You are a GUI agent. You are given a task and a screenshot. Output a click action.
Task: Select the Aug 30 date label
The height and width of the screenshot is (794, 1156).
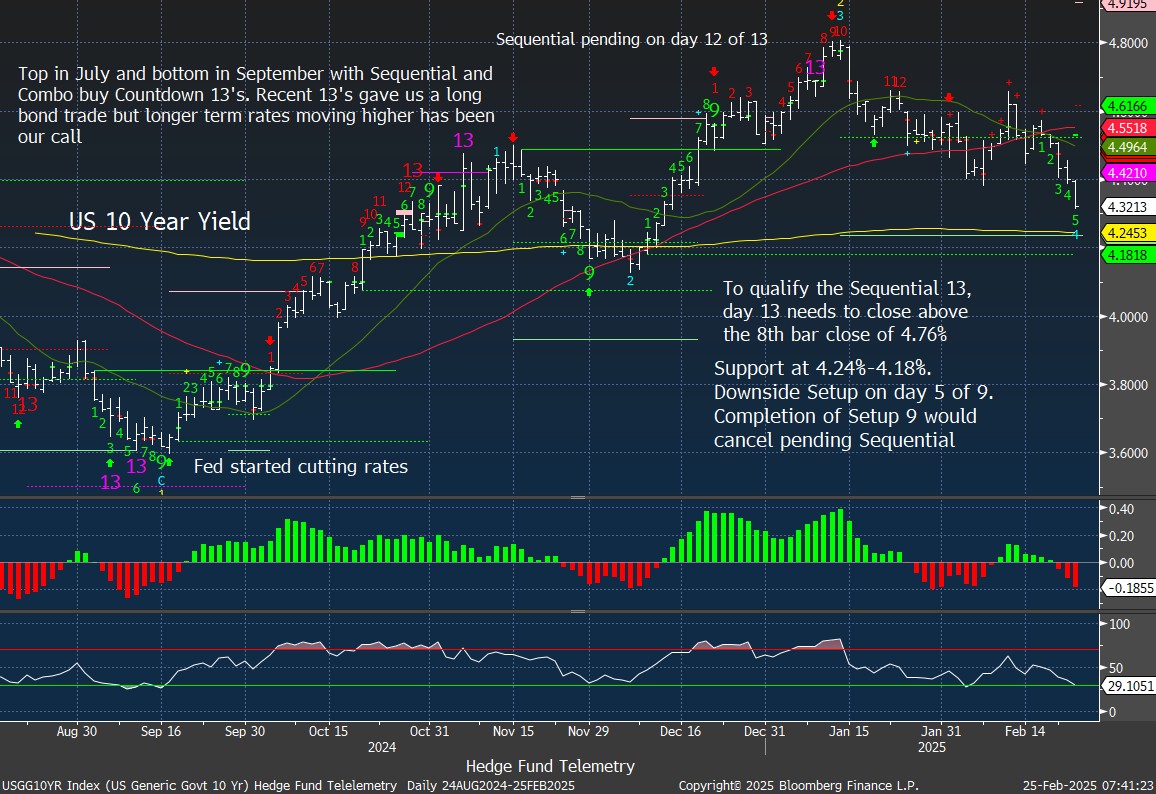coord(77,731)
